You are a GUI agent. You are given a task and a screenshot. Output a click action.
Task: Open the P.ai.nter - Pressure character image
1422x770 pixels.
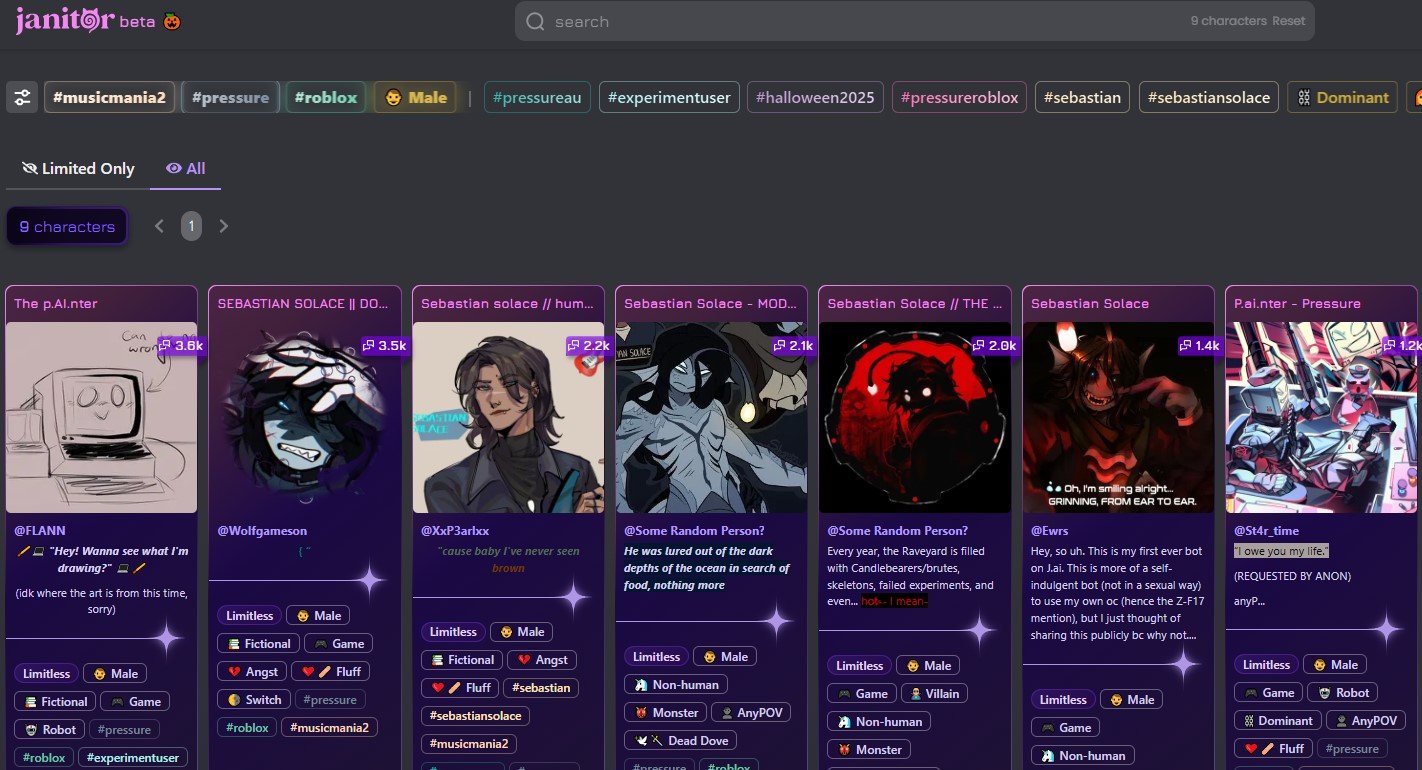pyautogui.click(x=1320, y=417)
